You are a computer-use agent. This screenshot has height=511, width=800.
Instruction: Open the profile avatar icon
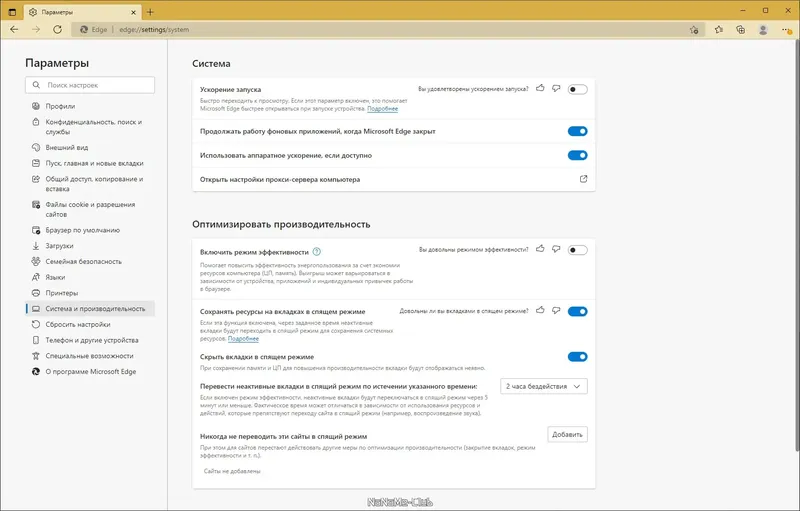[763, 30]
